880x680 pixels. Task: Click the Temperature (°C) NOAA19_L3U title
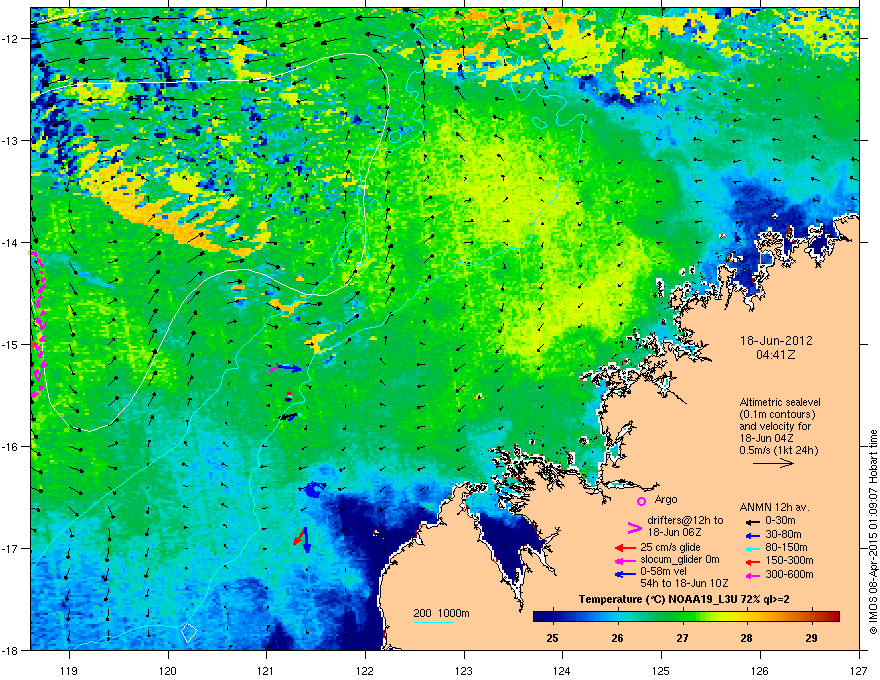point(684,599)
